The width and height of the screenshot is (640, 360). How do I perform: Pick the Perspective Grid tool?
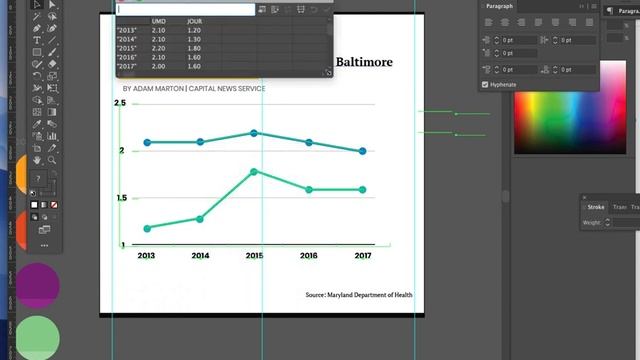point(52,100)
